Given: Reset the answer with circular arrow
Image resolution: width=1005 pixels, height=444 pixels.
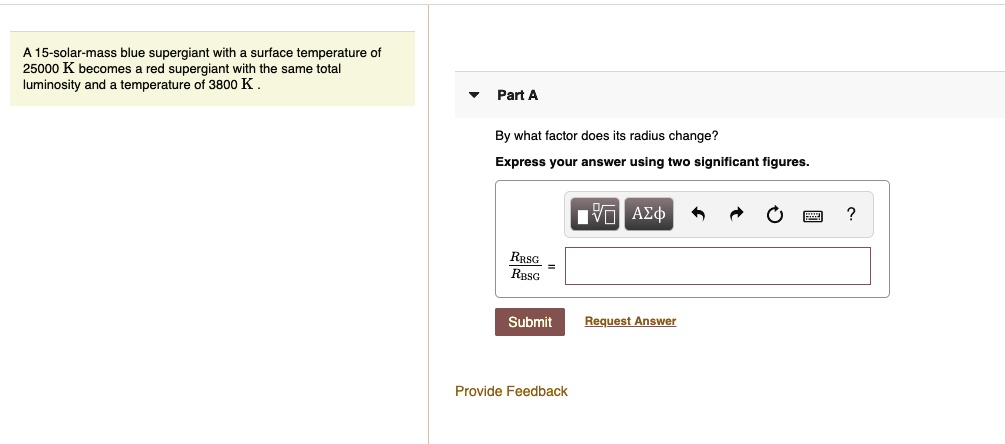Looking at the screenshot, I should (775, 214).
